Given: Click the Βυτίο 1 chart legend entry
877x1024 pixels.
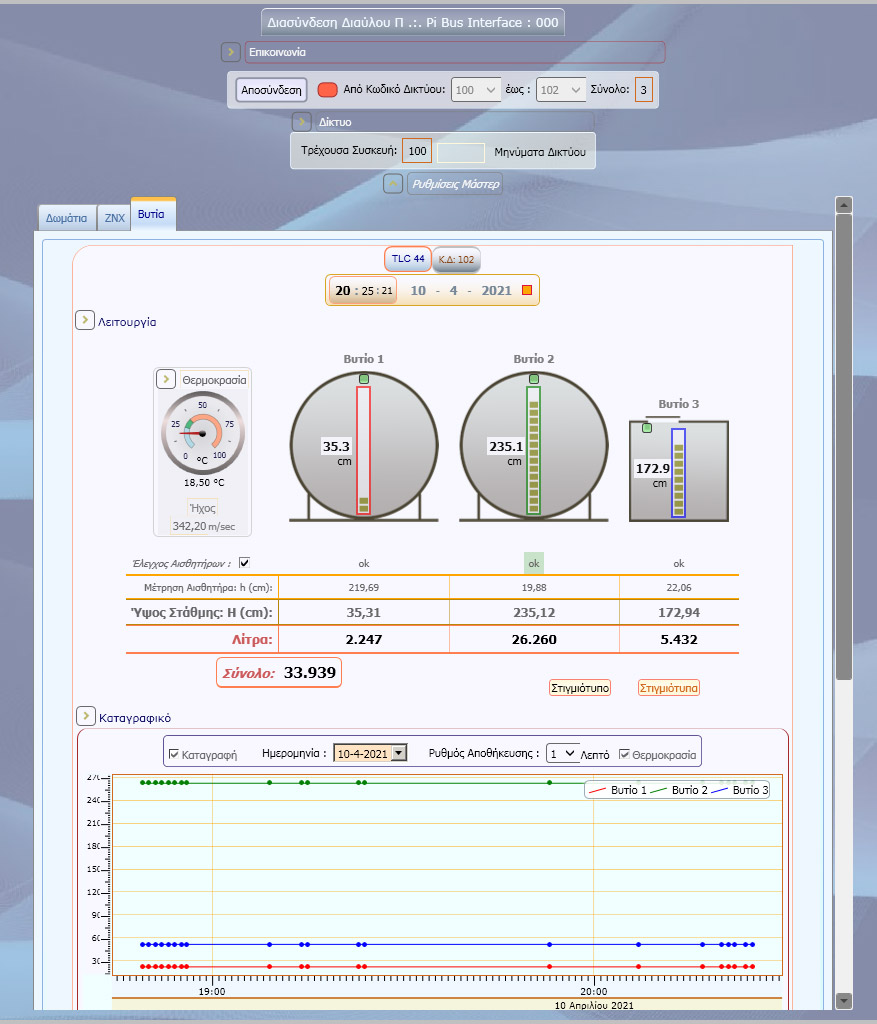Looking at the screenshot, I should click(617, 790).
